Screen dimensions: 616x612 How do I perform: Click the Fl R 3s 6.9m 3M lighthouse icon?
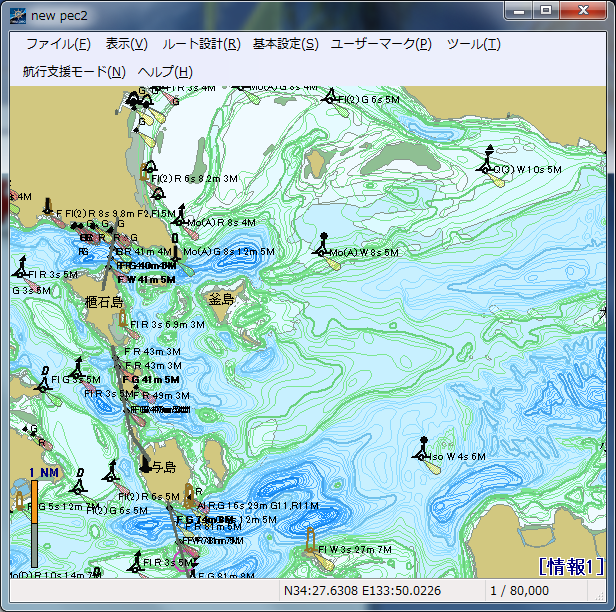pos(123,319)
